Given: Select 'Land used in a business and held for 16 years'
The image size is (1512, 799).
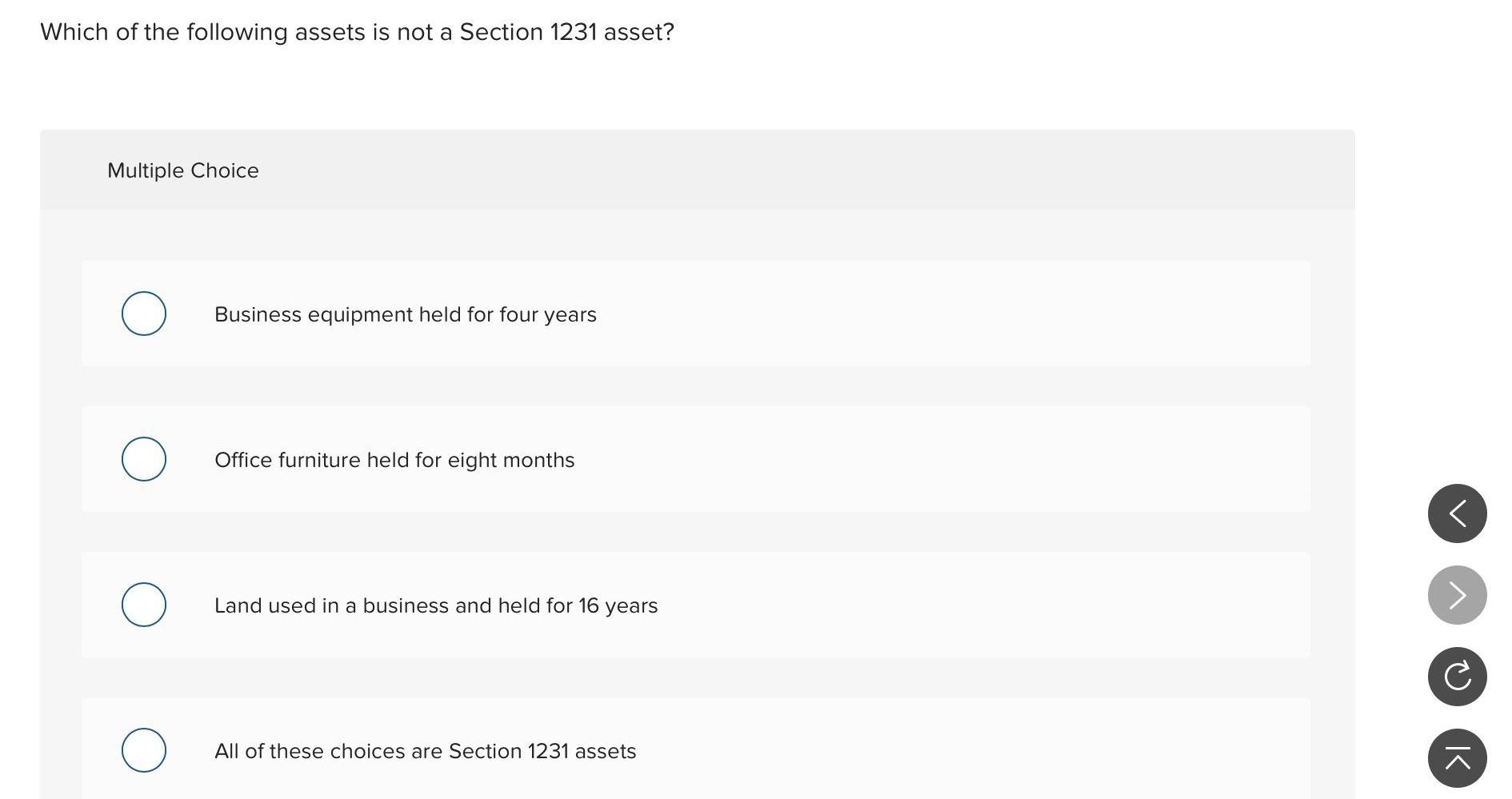Looking at the screenshot, I should pos(144,605).
